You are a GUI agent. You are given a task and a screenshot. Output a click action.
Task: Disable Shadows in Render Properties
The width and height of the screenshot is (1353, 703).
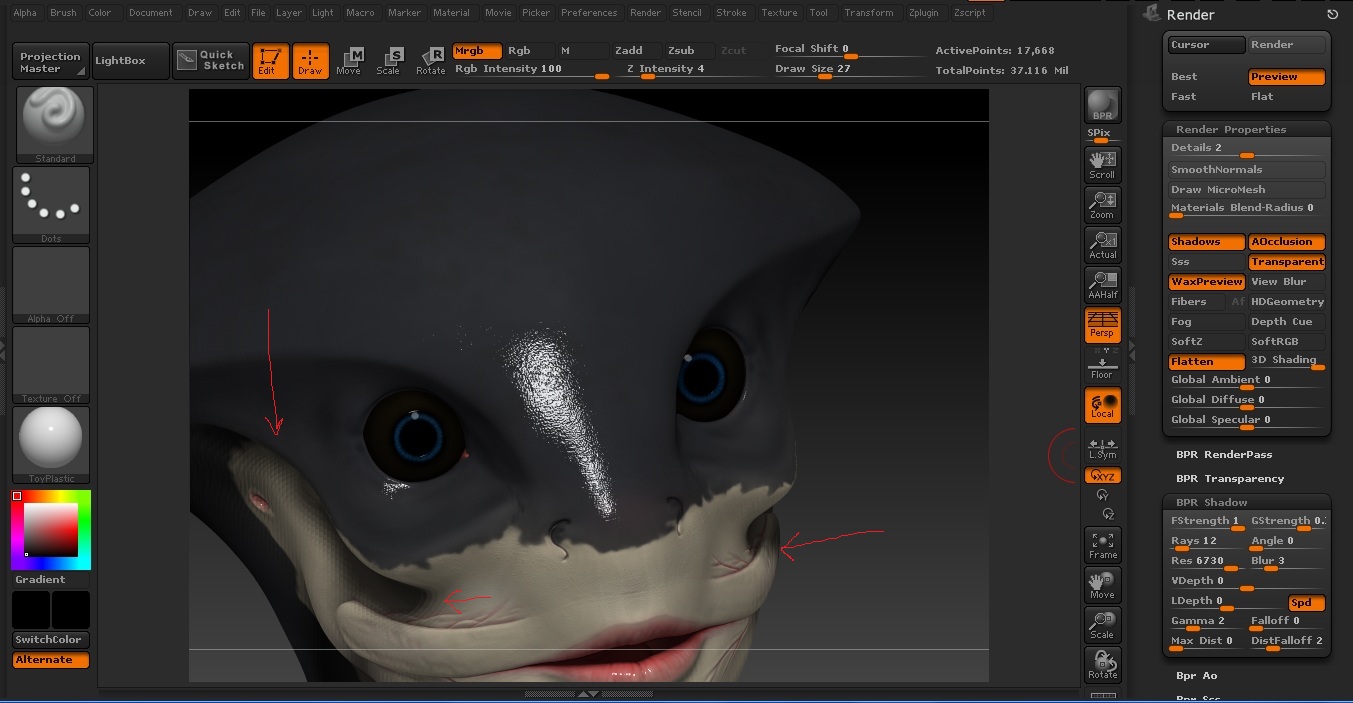1206,242
